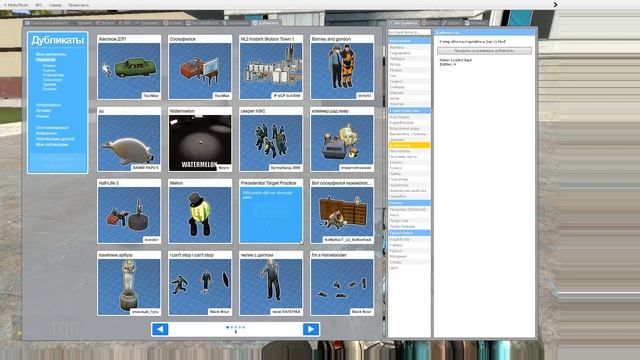
Task: Switch to the Дубликаты spawn menu tab
Action: point(266,23)
